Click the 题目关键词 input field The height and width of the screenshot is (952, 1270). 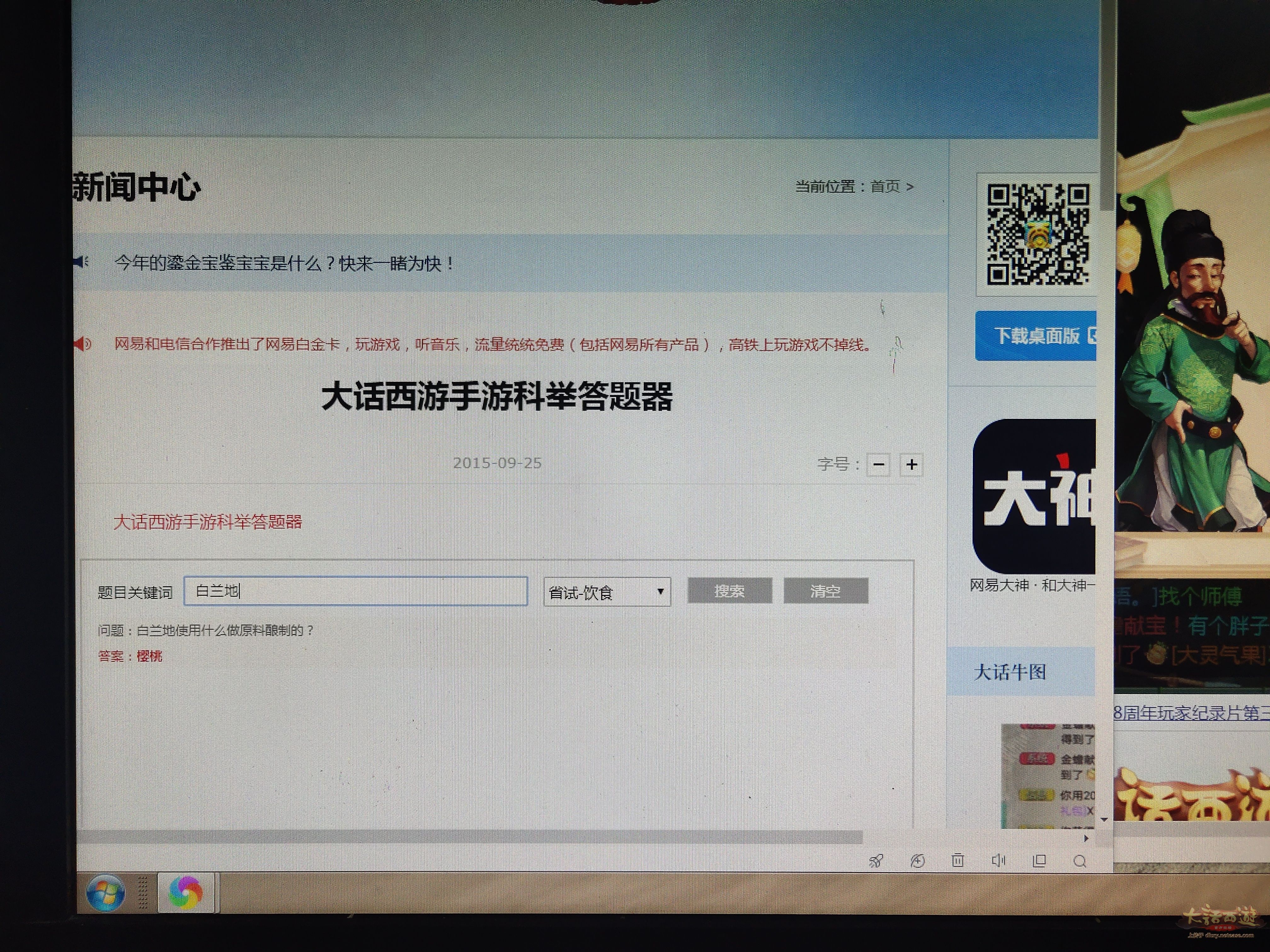point(355,591)
